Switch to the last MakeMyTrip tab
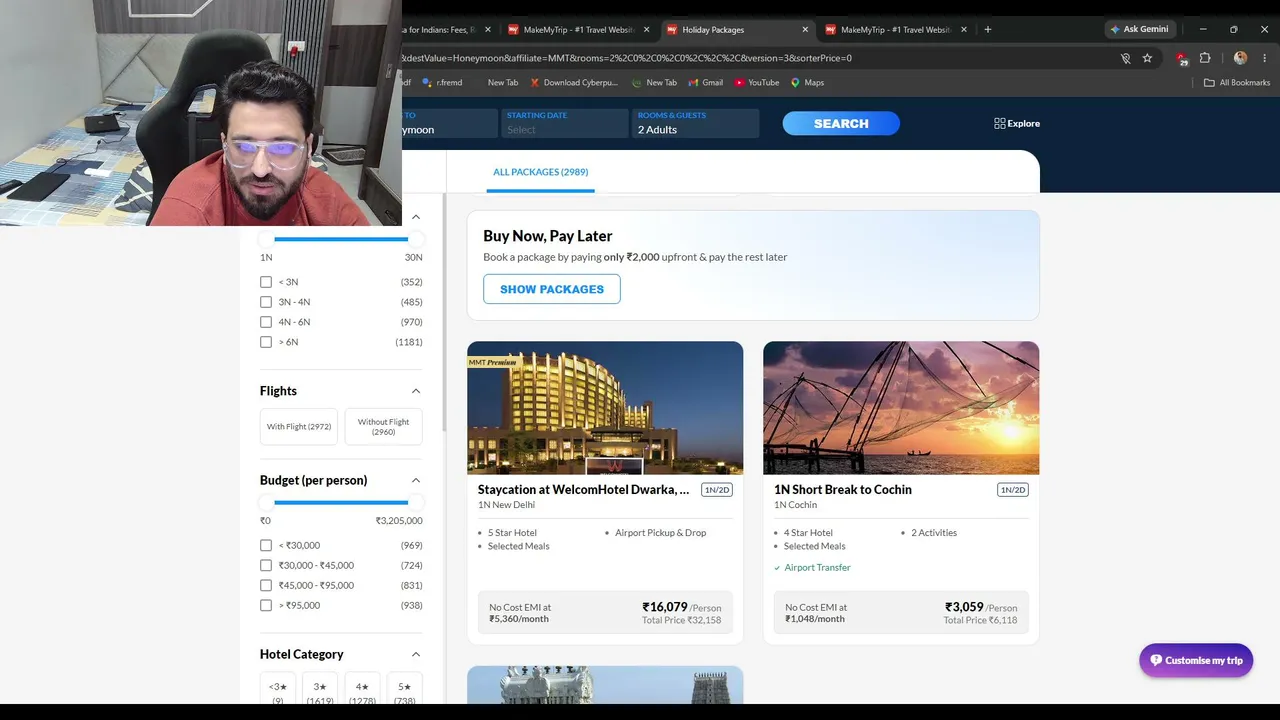The image size is (1280, 720). coord(895,30)
